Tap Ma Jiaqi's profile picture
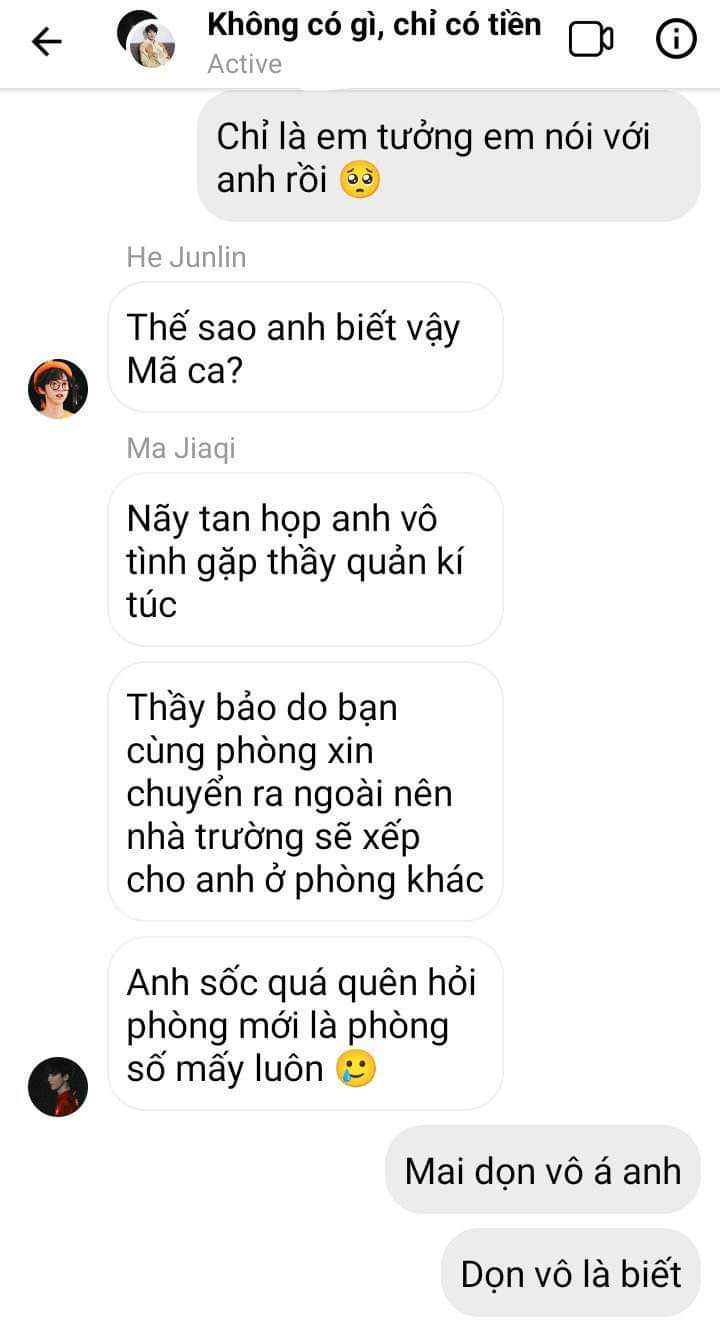 (x=58, y=1086)
